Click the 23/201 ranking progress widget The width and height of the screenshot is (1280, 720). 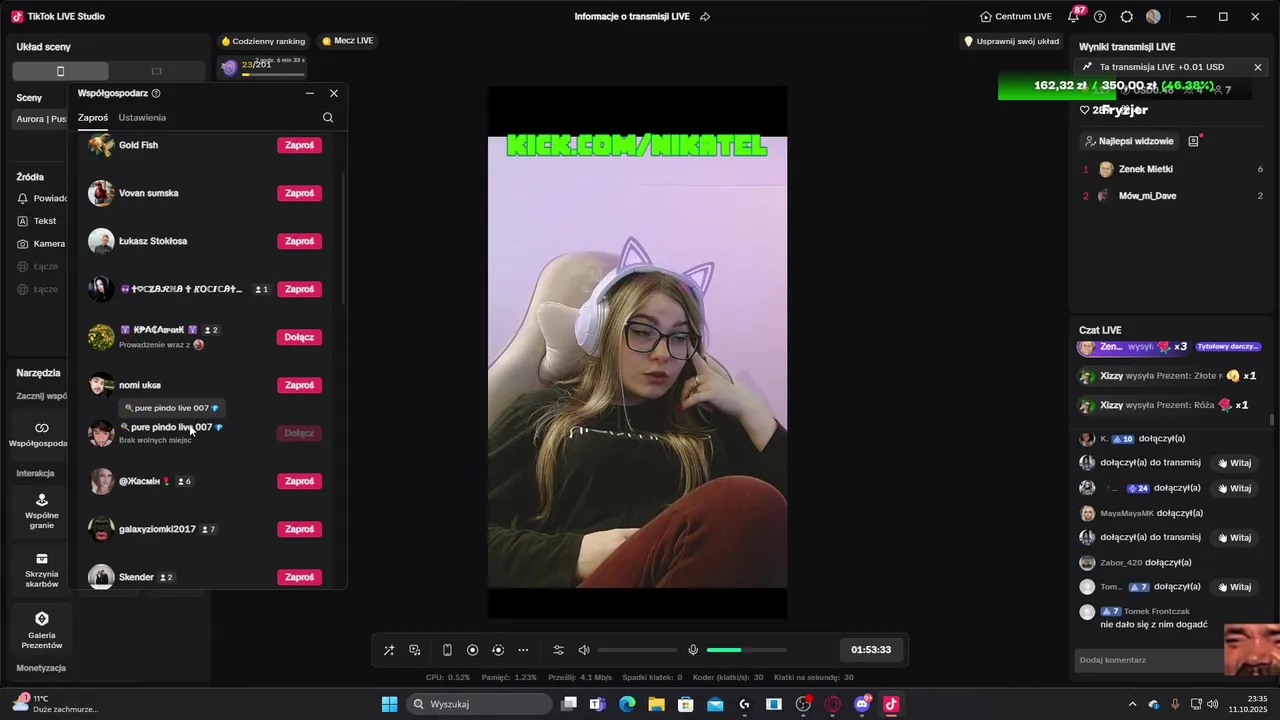coord(263,66)
